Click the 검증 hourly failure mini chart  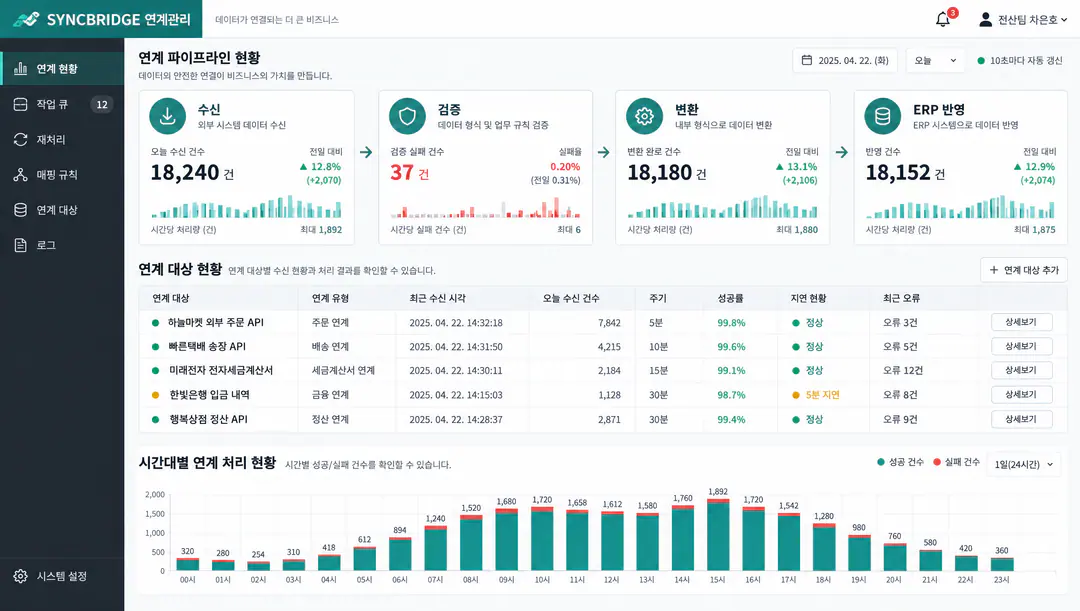(x=486, y=208)
